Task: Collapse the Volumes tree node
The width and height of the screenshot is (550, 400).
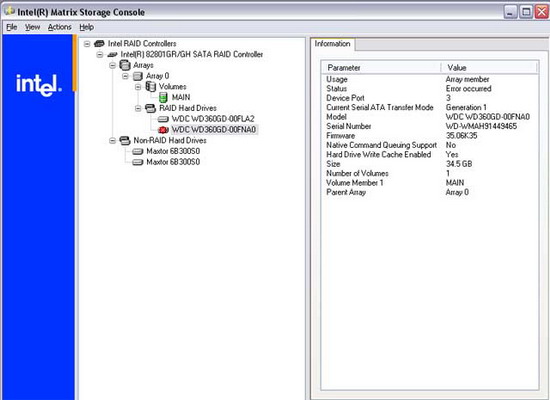Action: pyautogui.click(x=138, y=87)
